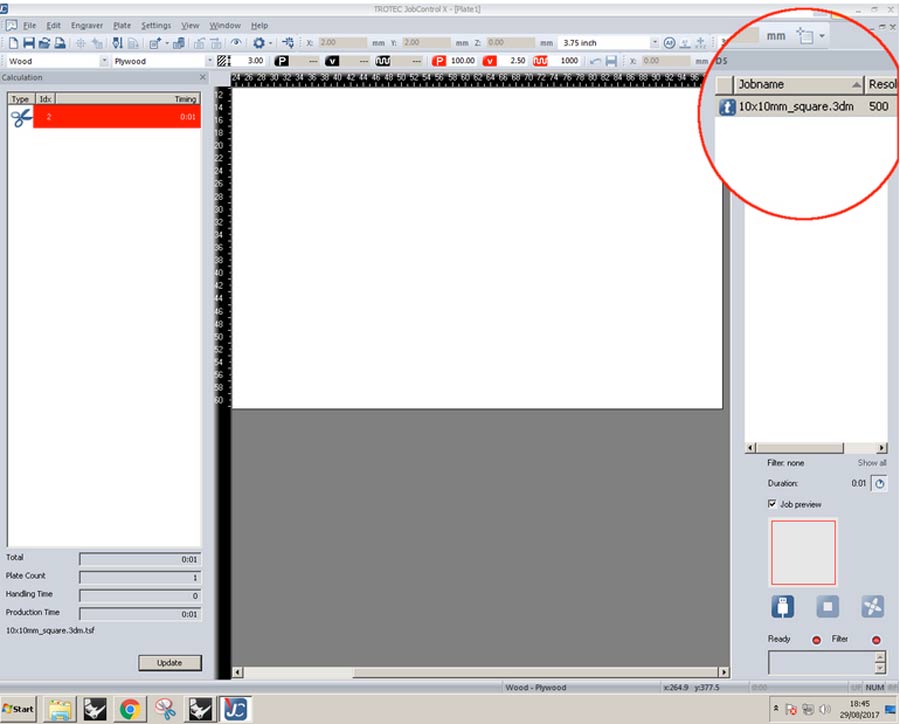The image size is (900, 724).
Task: Click the Save floppy disk icon
Action: click(29, 43)
